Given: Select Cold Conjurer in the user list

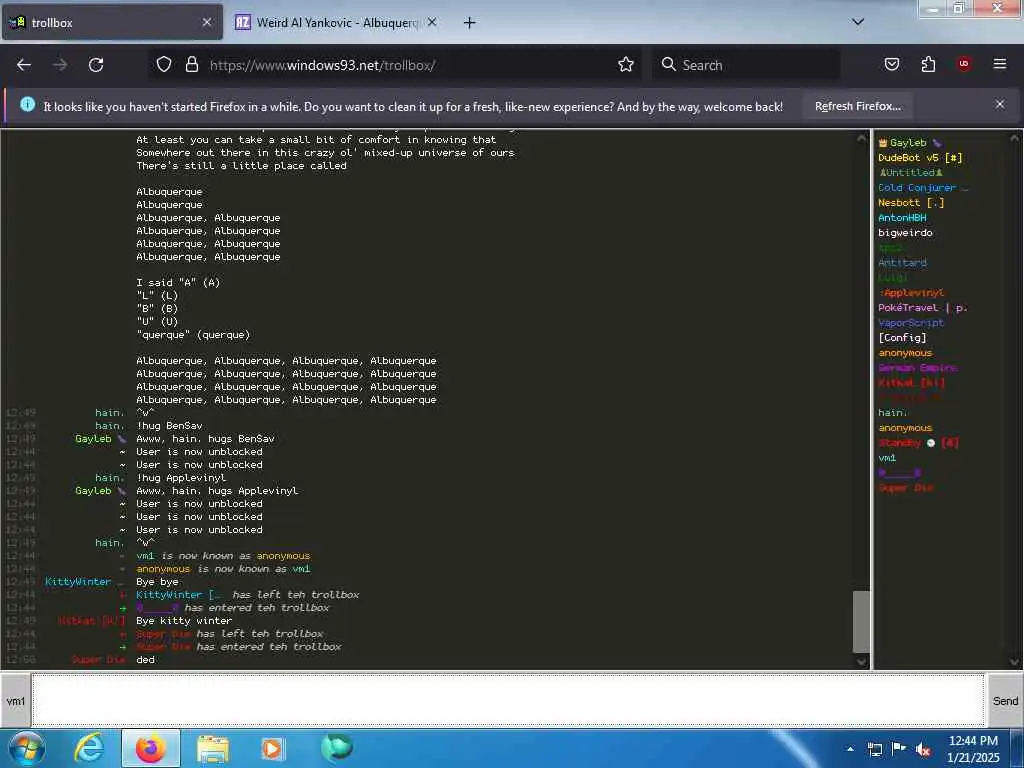Looking at the screenshot, I should pyautogui.click(x=922, y=187).
